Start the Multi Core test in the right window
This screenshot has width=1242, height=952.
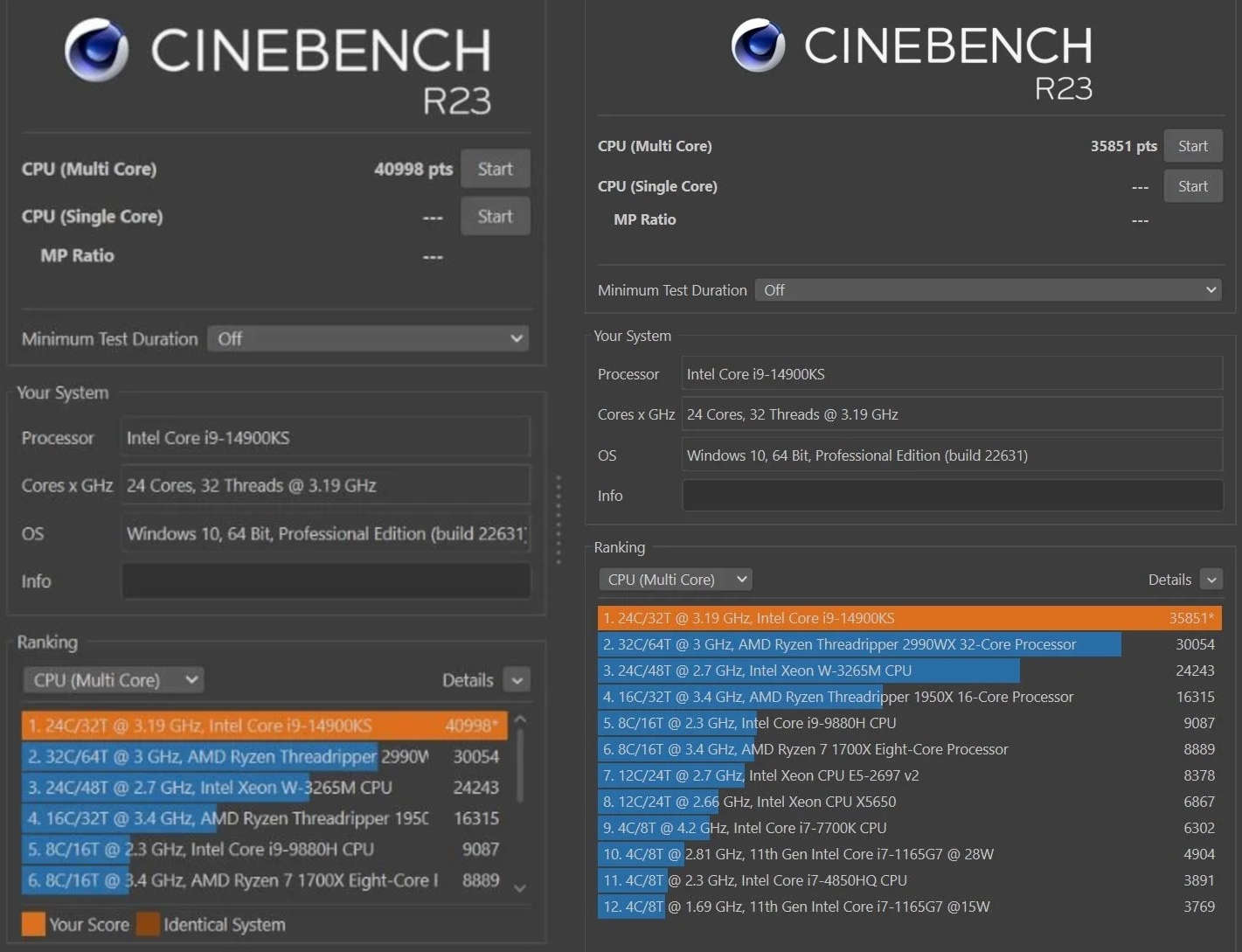tap(1192, 146)
